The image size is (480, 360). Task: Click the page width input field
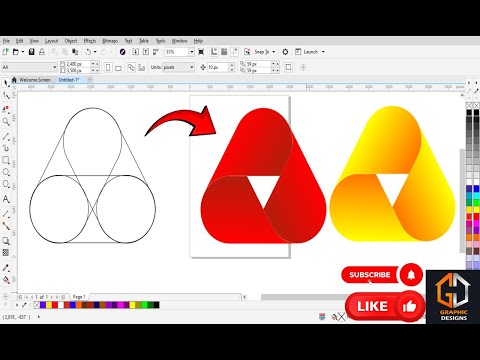point(78,64)
